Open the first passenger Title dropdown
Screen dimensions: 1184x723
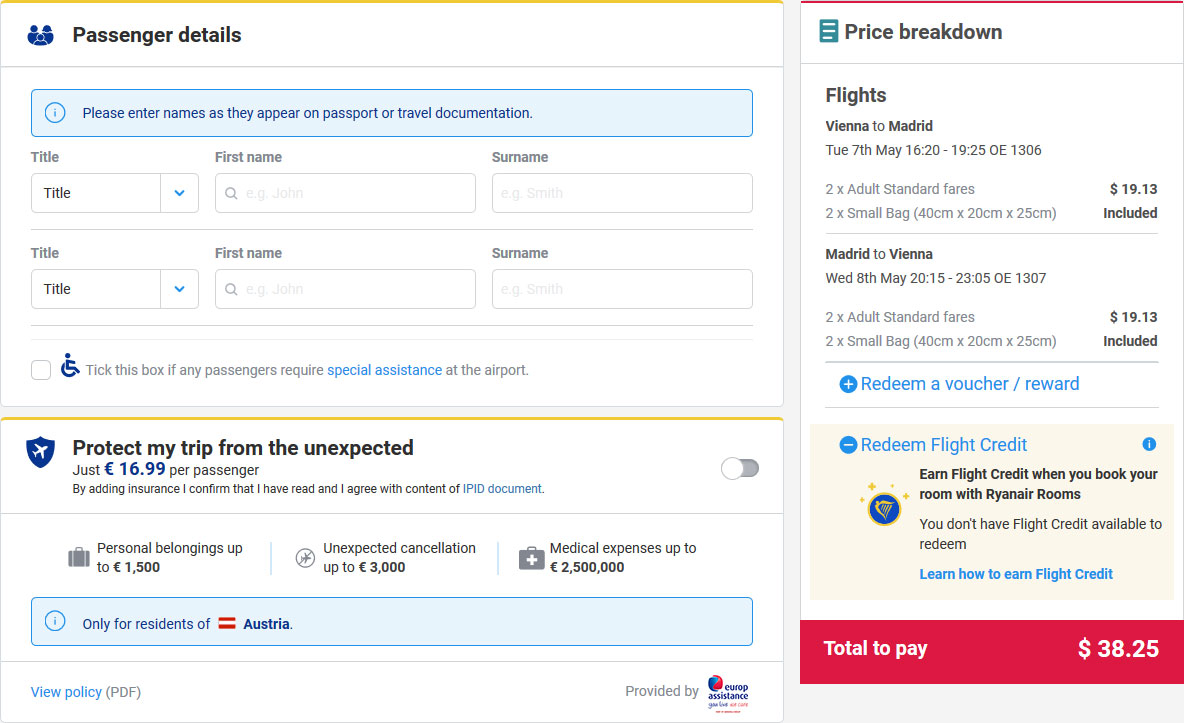pos(115,193)
